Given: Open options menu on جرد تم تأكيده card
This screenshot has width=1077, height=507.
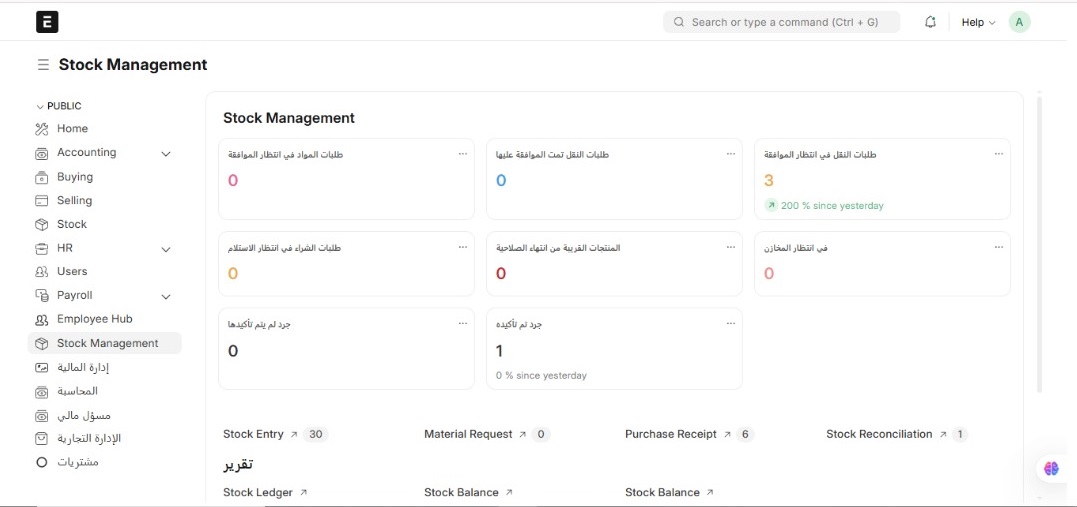Looking at the screenshot, I should [x=731, y=323].
